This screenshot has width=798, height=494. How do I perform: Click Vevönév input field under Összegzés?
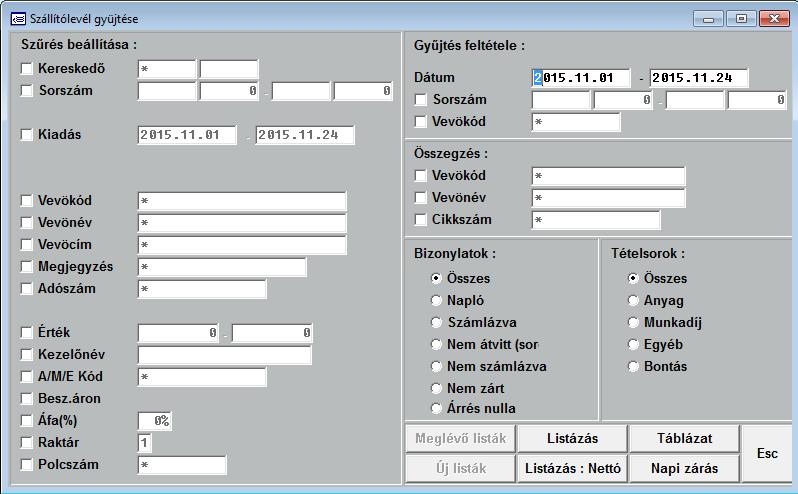(608, 198)
